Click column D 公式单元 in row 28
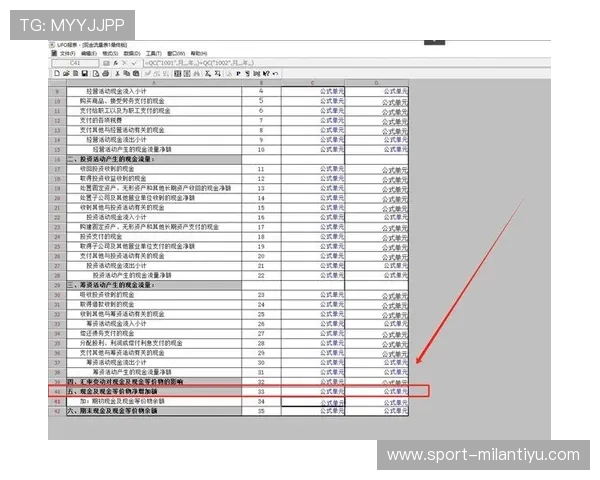Viewport: 600px width, 480px height. (x=377, y=276)
